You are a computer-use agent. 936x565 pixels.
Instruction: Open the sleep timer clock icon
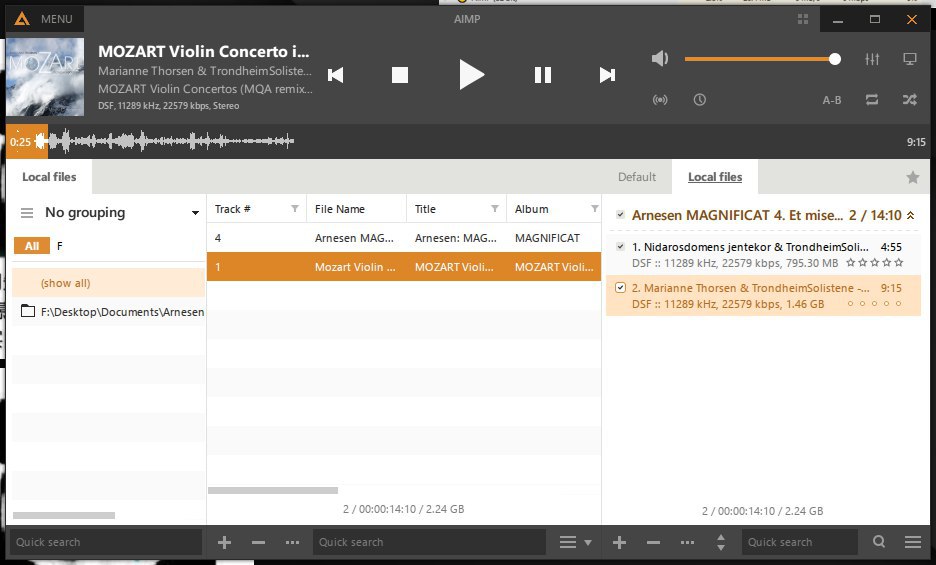click(700, 100)
